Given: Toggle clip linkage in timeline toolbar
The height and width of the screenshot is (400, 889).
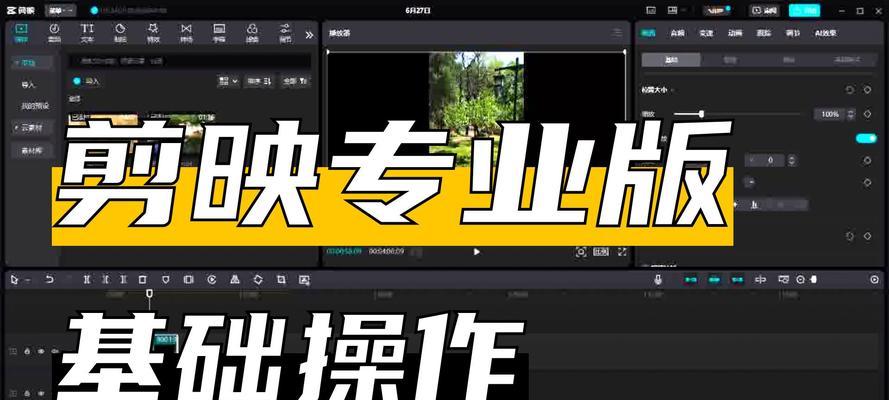Looking at the screenshot, I should [x=737, y=279].
